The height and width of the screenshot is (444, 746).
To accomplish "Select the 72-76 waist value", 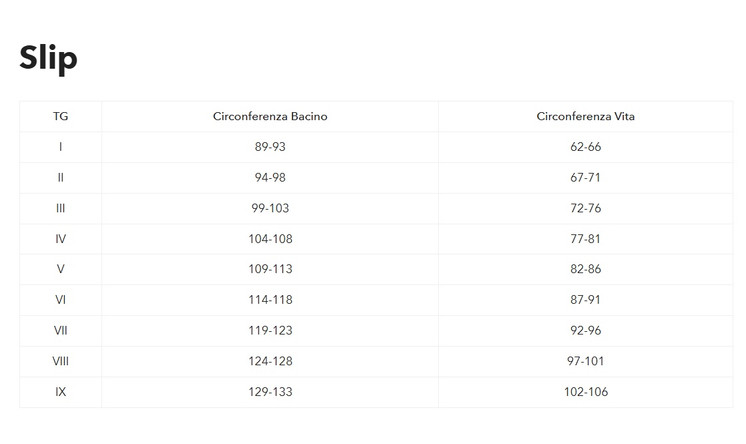I will 585,208.
